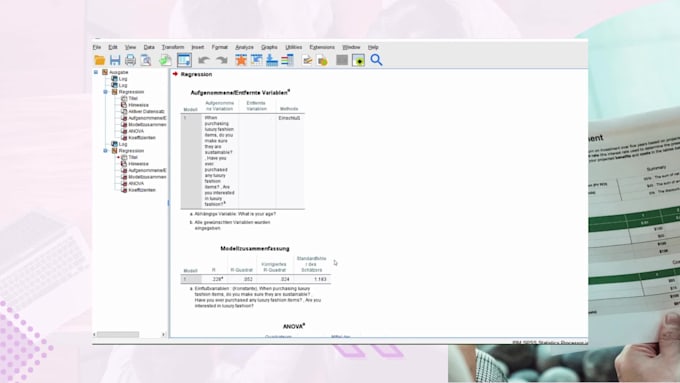Select ANOVA under the lower Regression
Image resolution: width=680 pixels, height=383 pixels.
point(136,183)
